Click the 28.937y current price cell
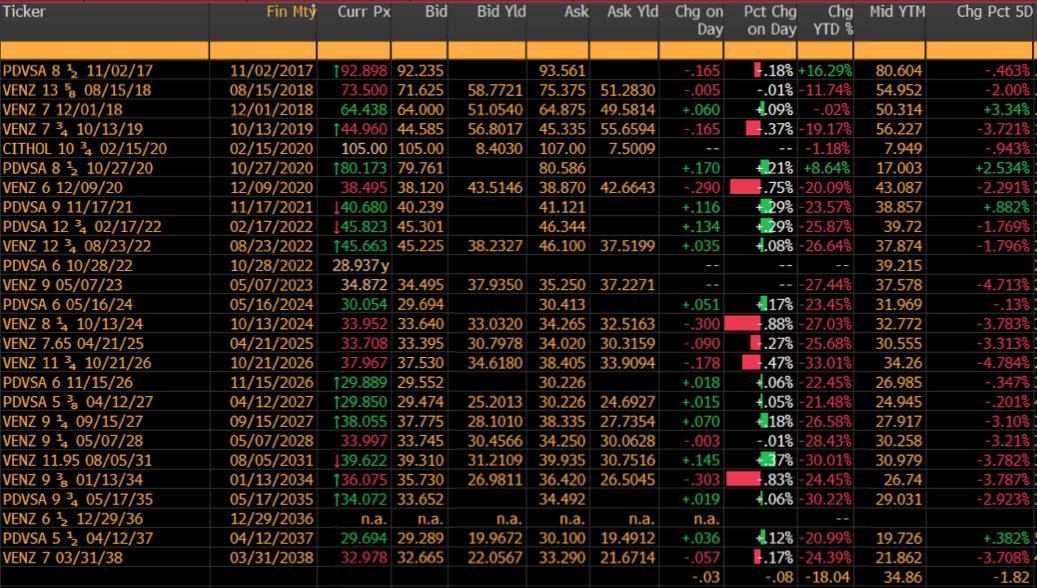This screenshot has height=588, width=1037. click(x=360, y=266)
